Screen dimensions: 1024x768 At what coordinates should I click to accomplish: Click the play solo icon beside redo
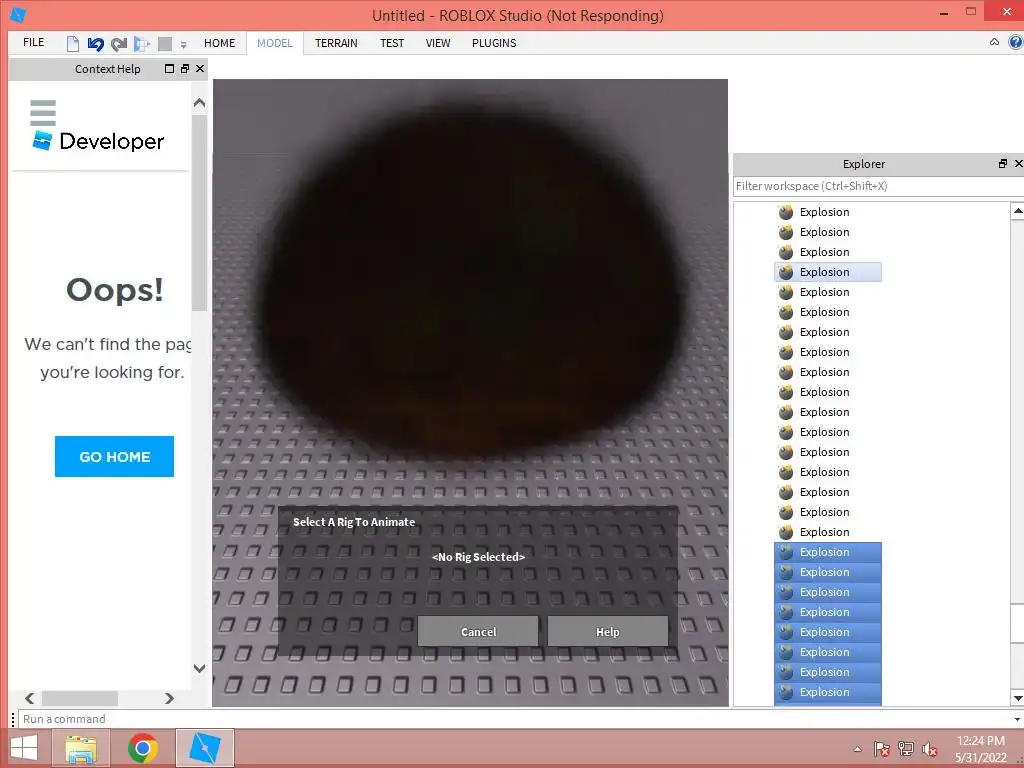click(x=141, y=44)
